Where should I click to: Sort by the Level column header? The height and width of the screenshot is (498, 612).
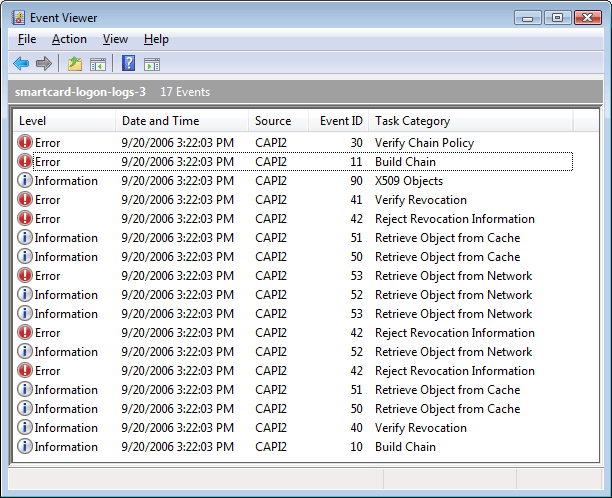coord(64,121)
